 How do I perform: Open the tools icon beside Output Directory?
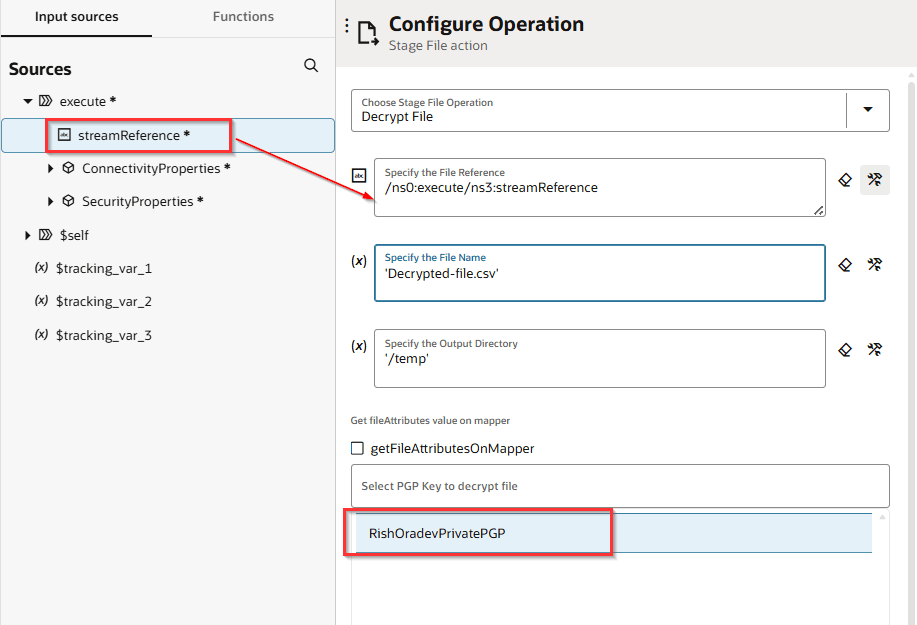click(875, 350)
